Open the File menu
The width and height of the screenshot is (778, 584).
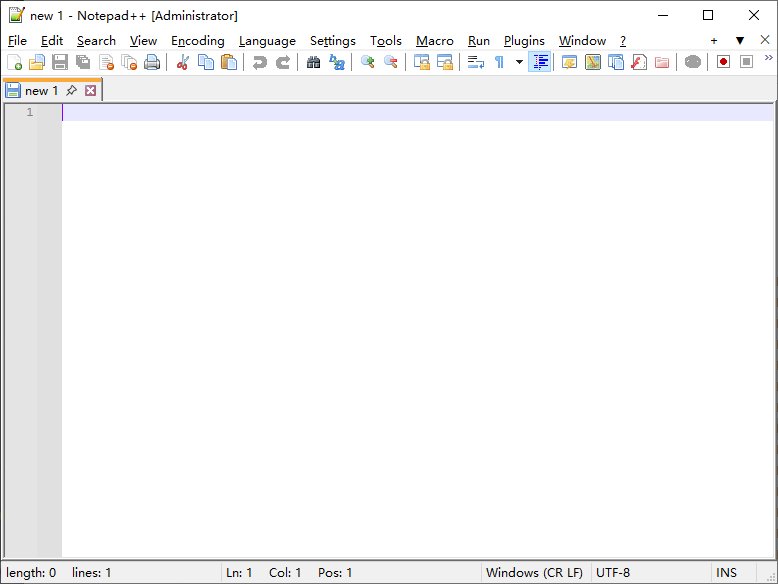17,41
